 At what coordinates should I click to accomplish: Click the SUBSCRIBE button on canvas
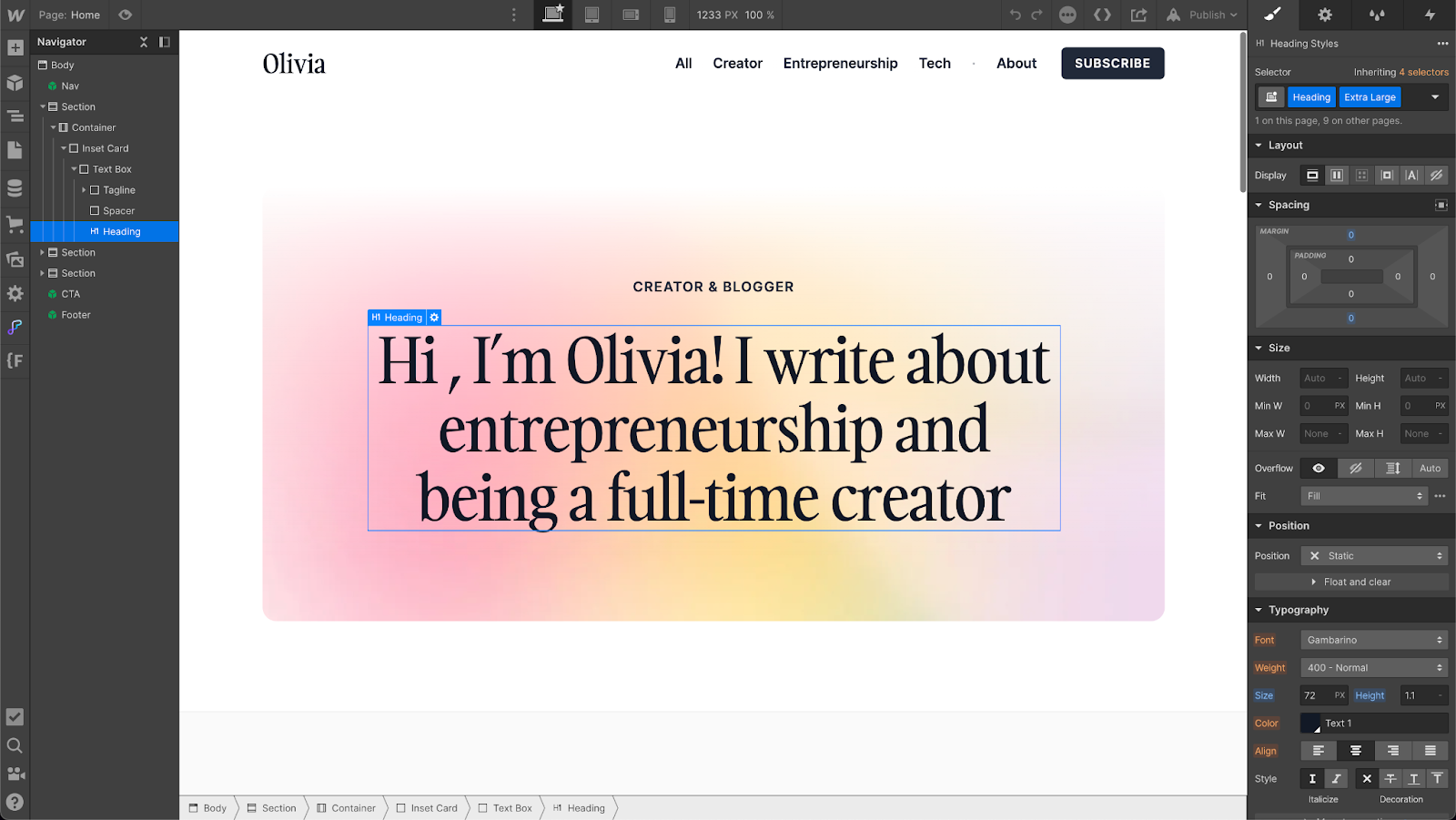tap(1112, 63)
